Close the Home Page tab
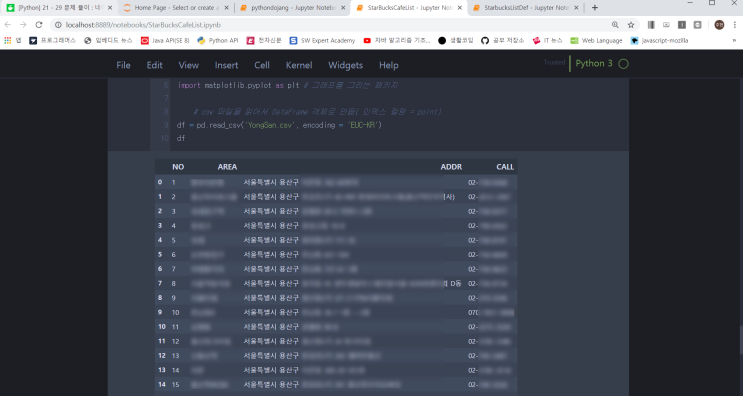743x396 pixels. point(226,8)
